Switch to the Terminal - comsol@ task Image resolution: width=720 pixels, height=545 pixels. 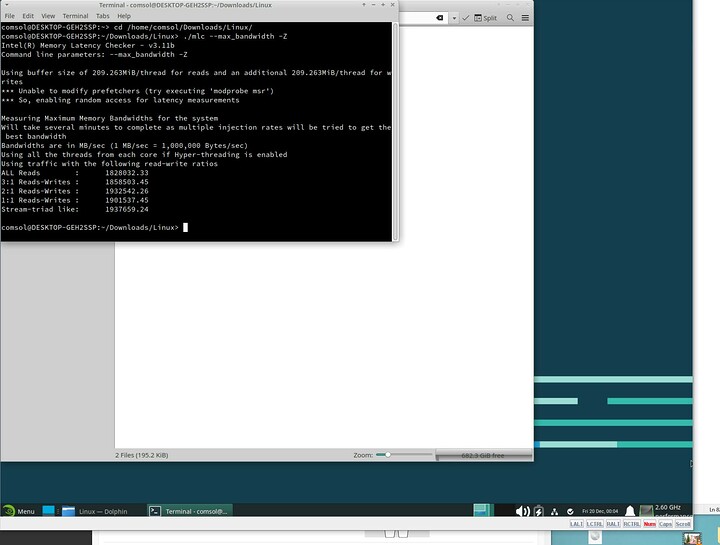190,511
